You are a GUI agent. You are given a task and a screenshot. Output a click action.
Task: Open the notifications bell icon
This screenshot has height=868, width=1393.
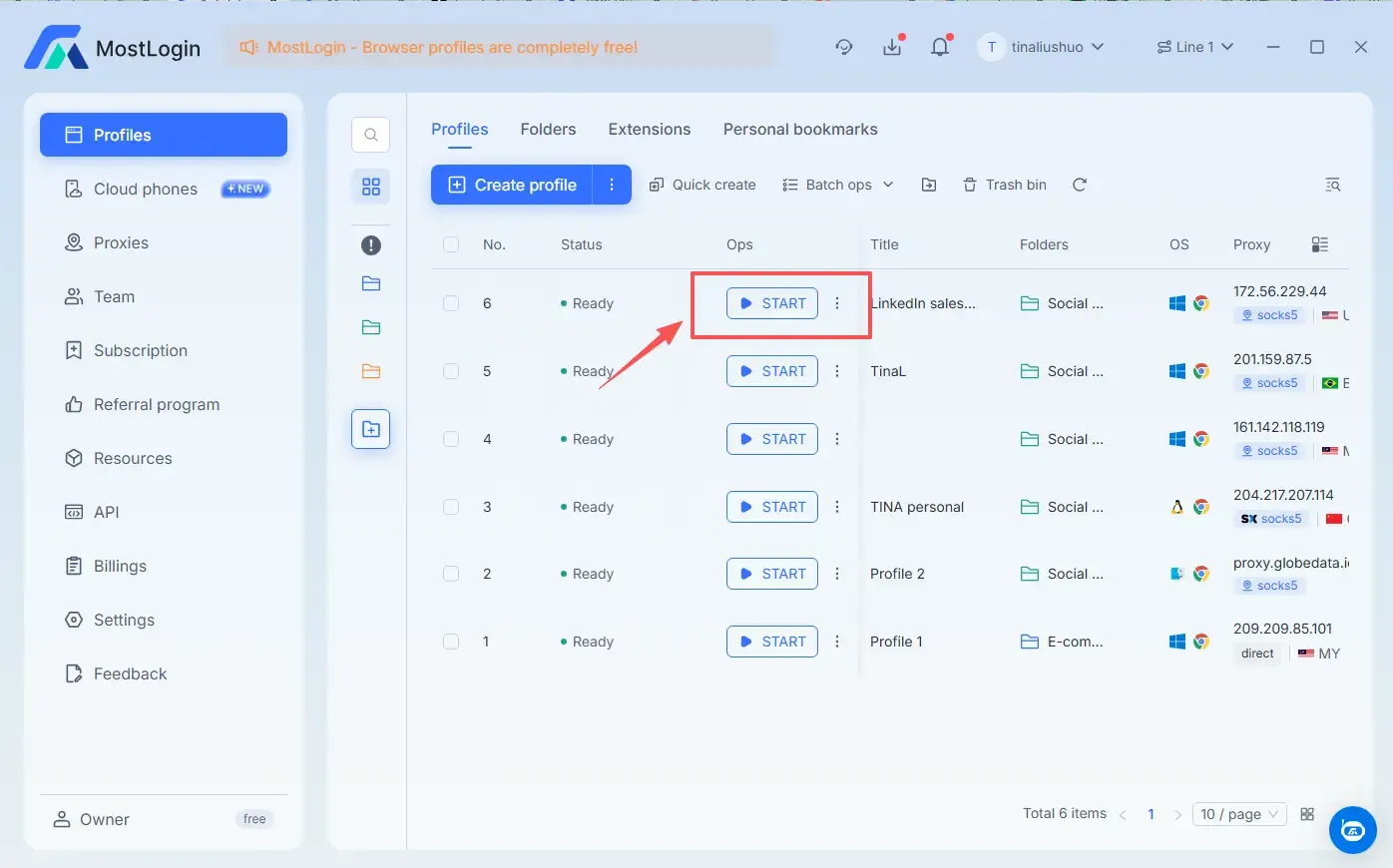point(939,47)
